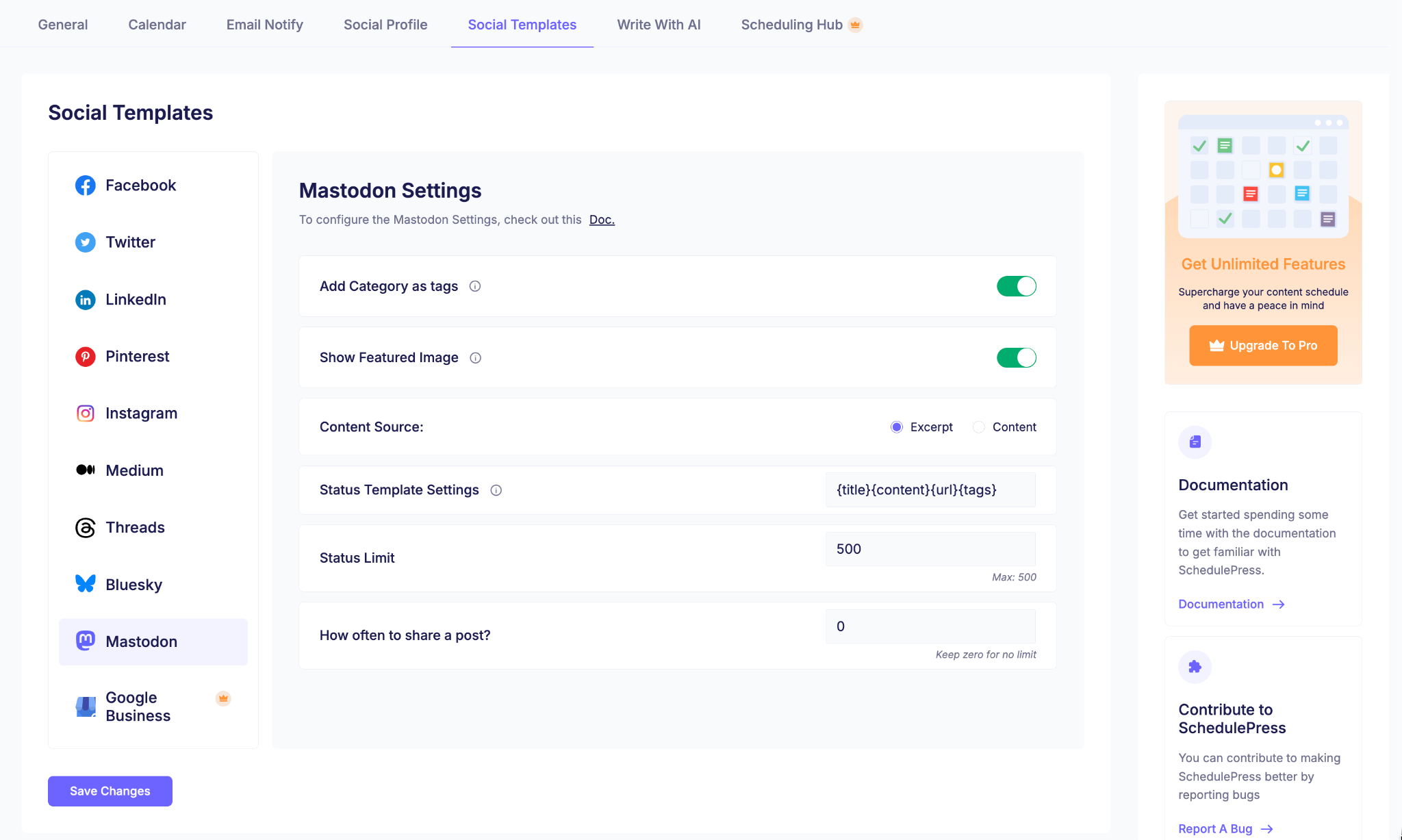Viewport: 1402px width, 840px height.
Task: Click the 'Get Unlimited Features' heading
Action: [1263, 264]
